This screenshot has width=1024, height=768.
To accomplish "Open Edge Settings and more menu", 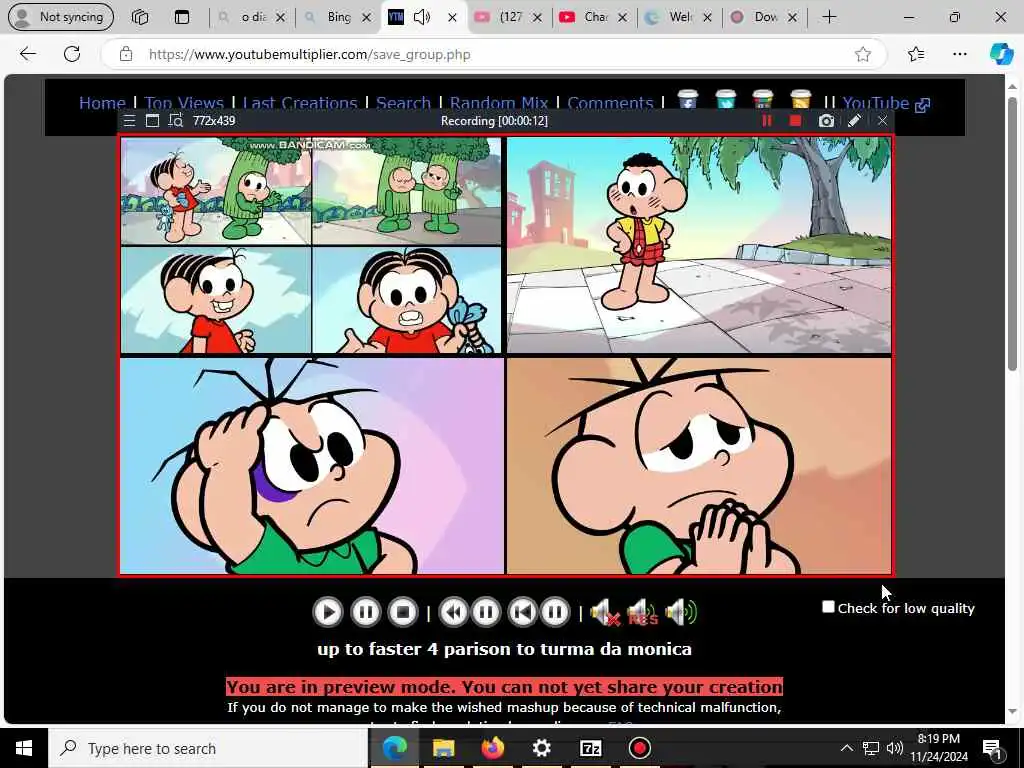I will [959, 54].
